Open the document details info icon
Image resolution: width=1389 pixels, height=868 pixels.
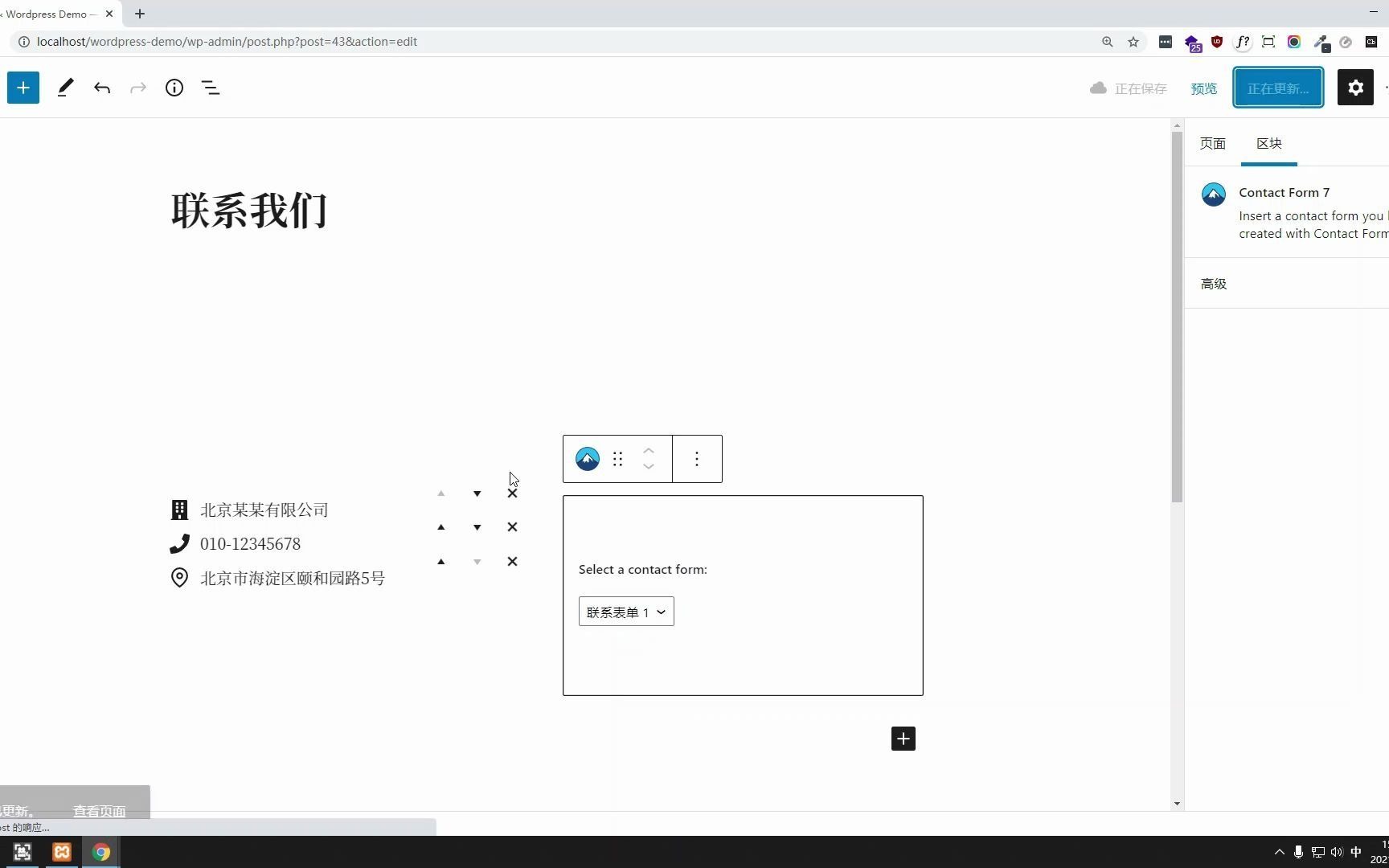tap(174, 88)
